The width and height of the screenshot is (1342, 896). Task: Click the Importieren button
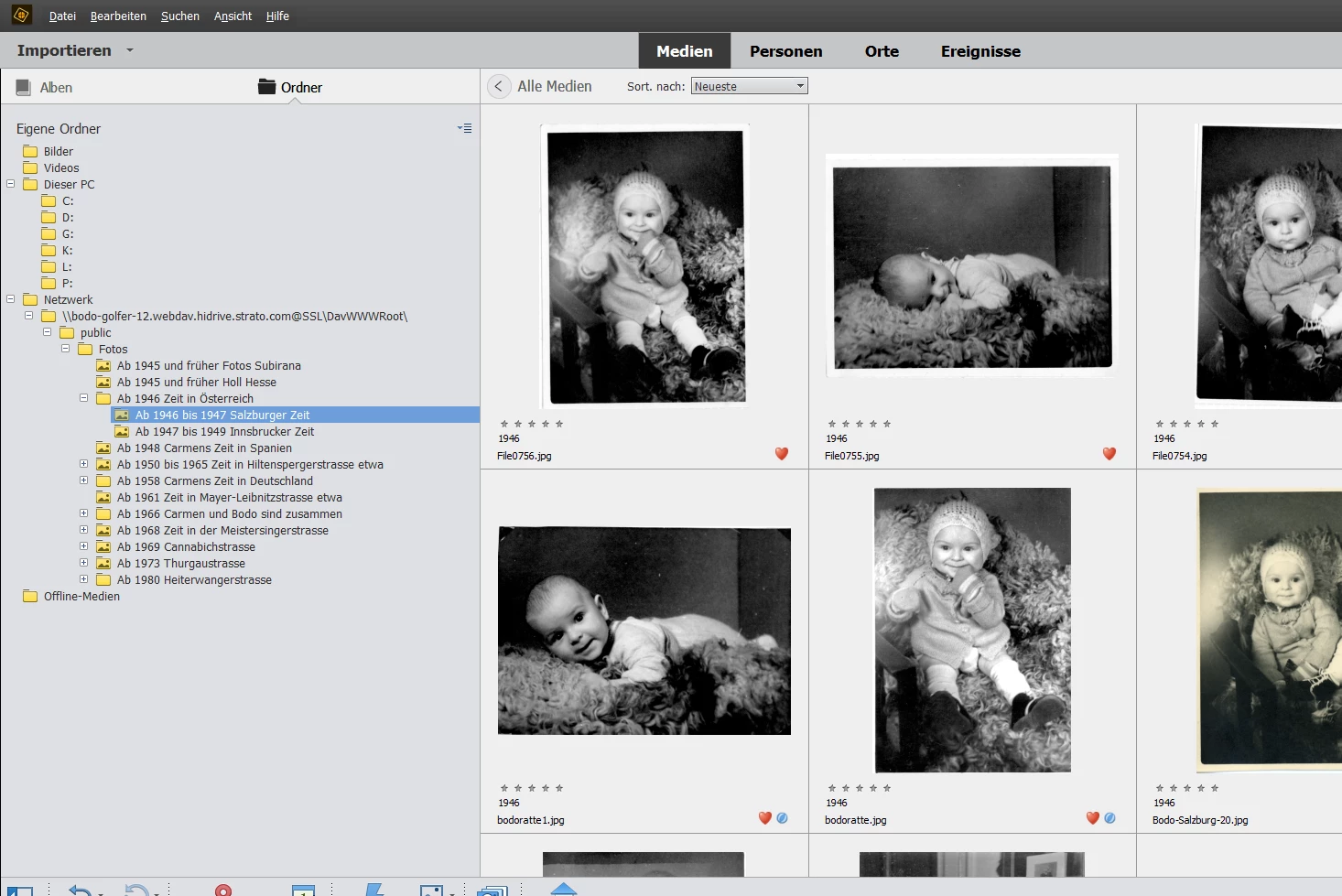64,50
